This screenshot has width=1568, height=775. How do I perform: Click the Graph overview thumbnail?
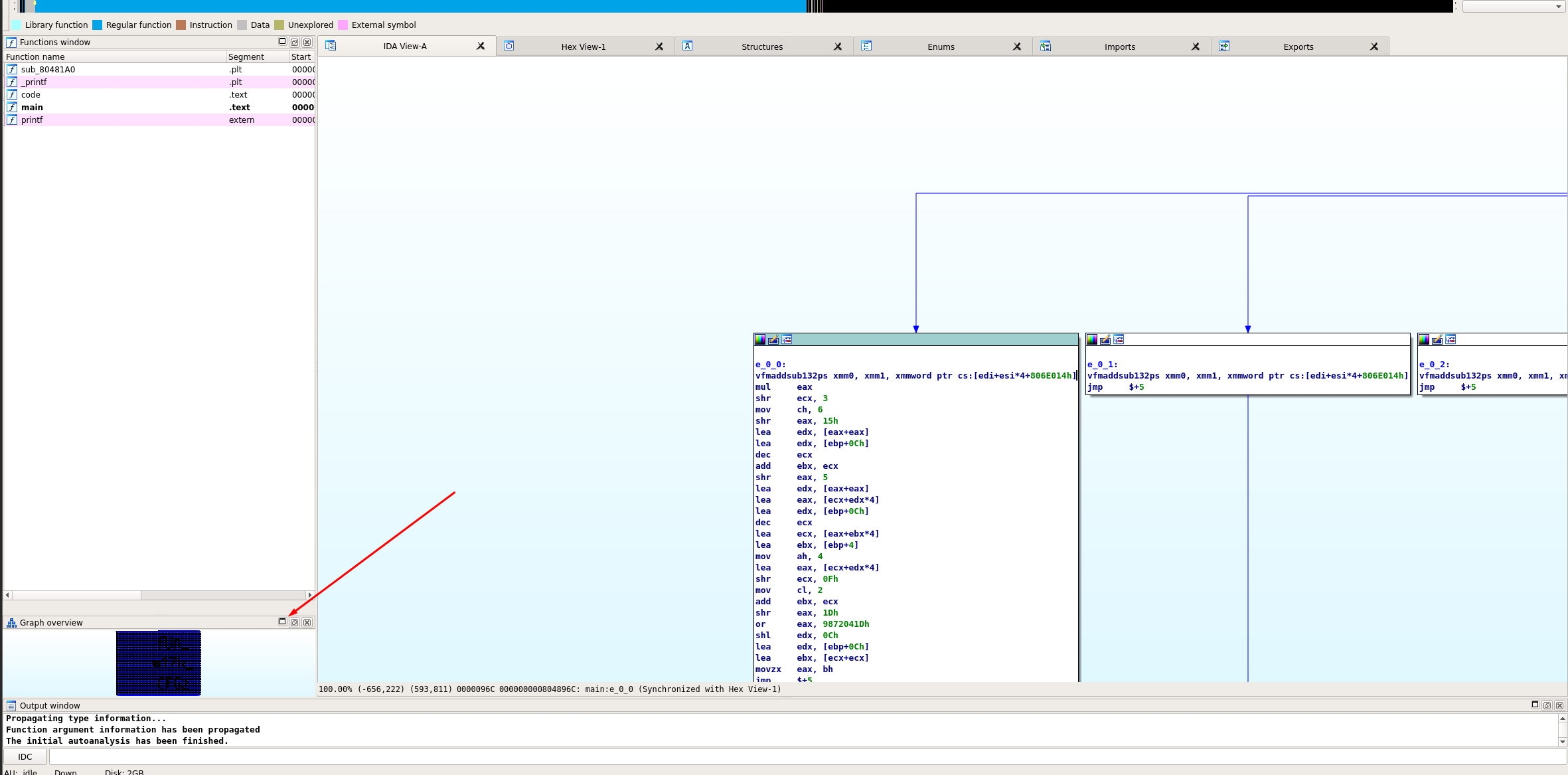click(158, 663)
